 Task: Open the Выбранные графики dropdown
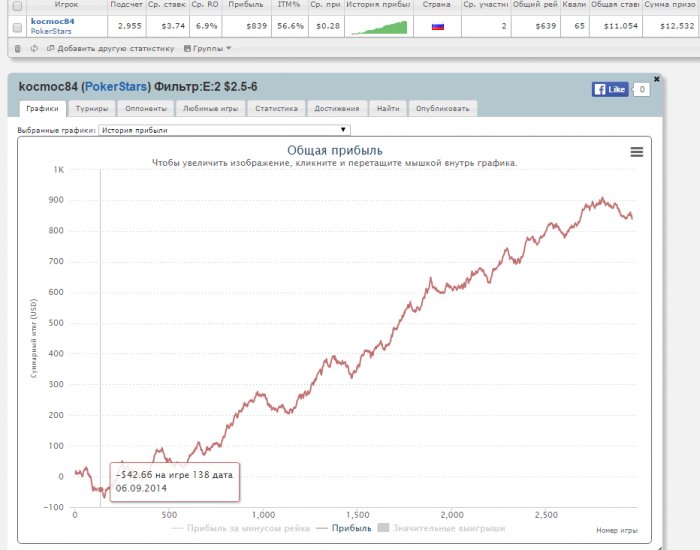[x=224, y=130]
